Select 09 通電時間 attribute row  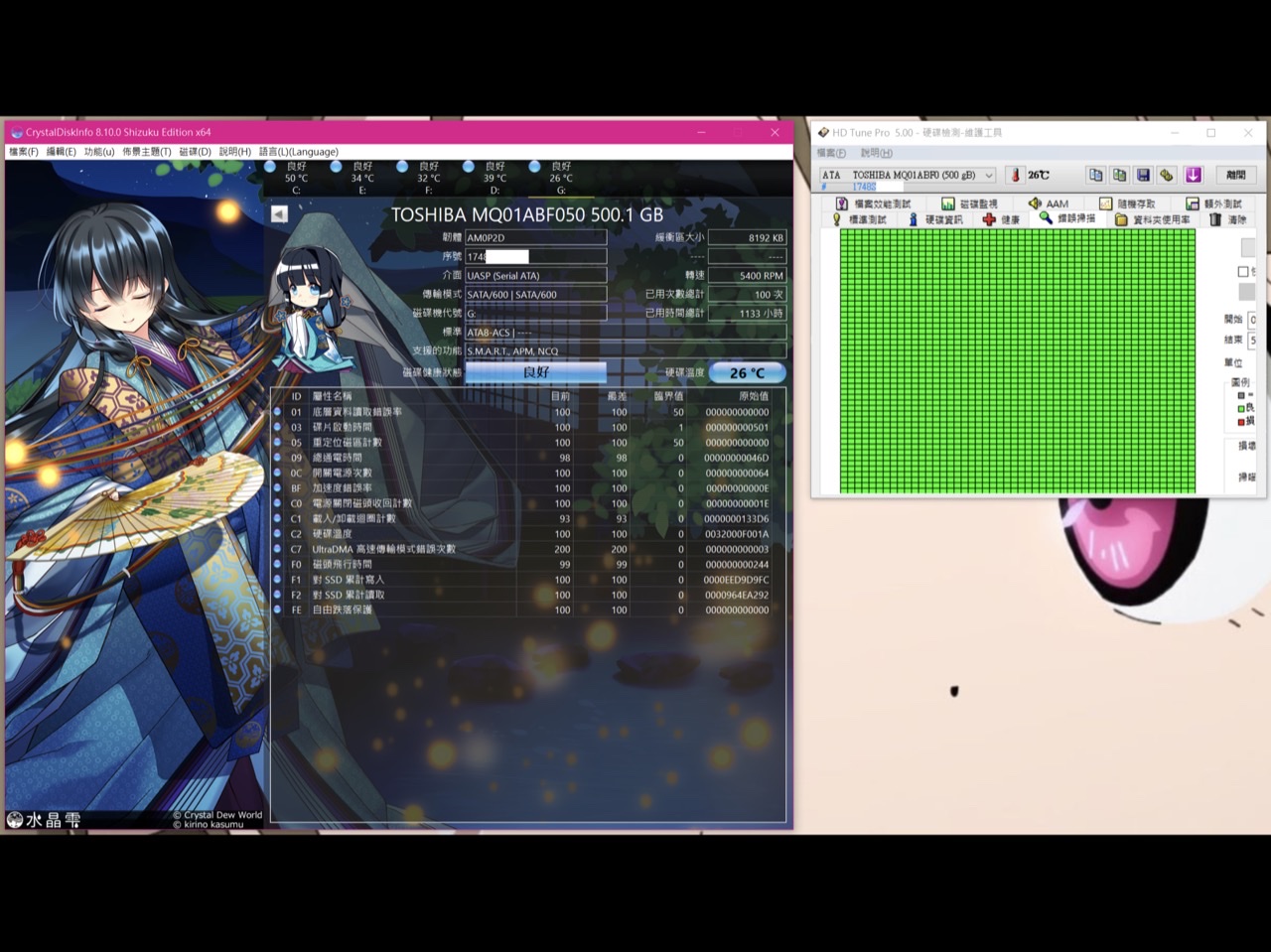527,458
